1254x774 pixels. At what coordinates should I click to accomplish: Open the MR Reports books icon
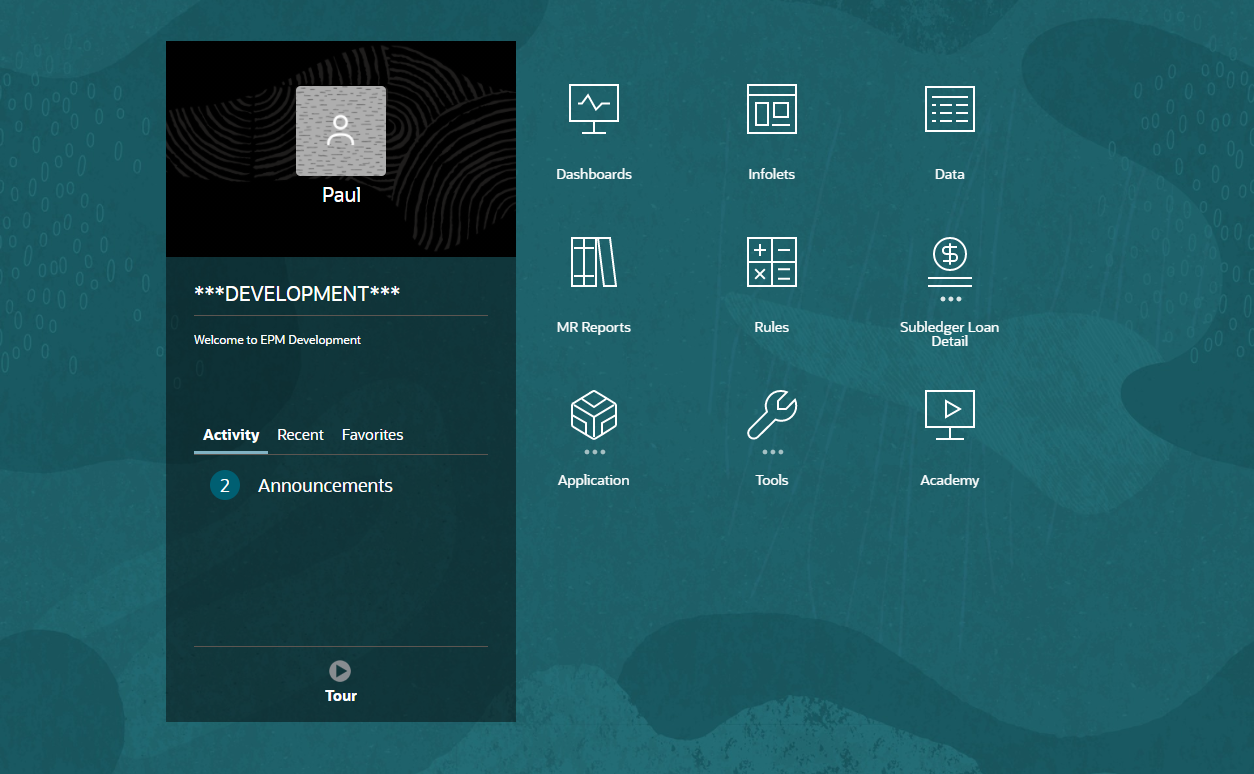(594, 262)
